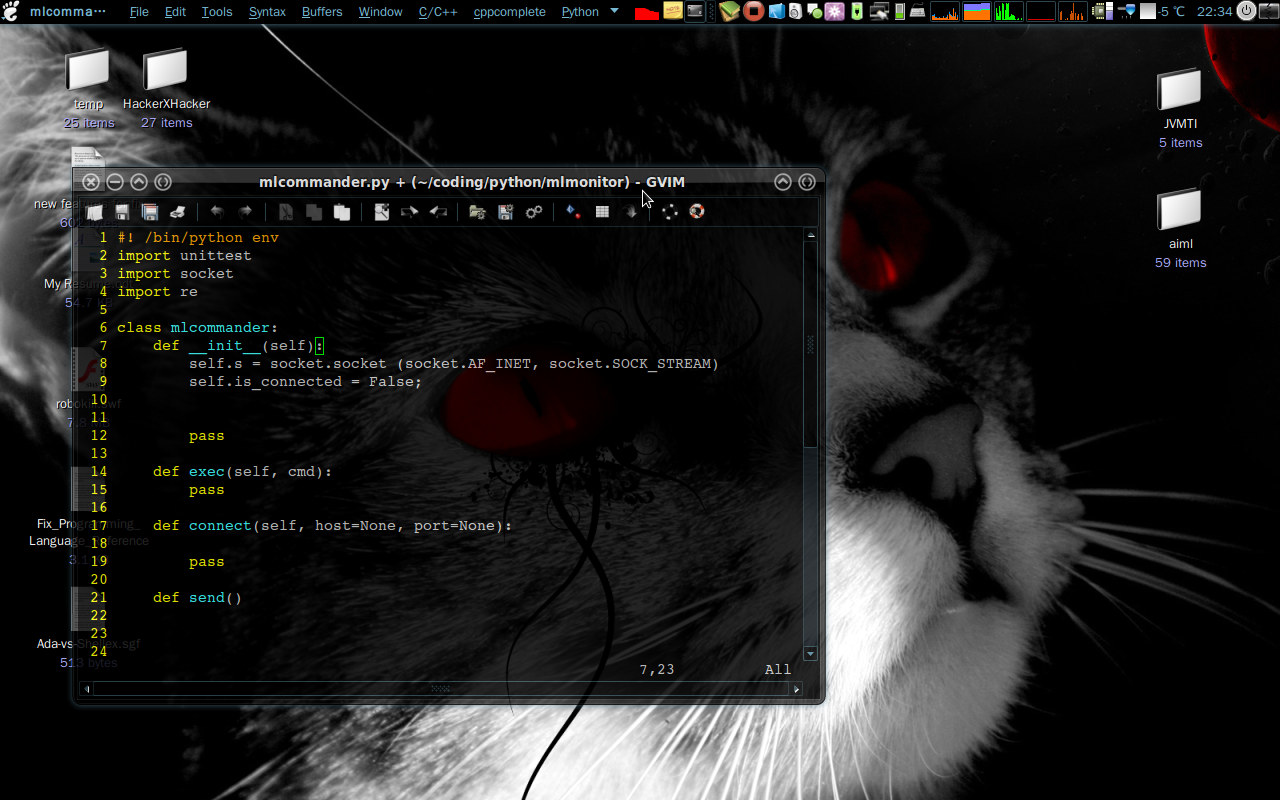The height and width of the screenshot is (800, 1280).
Task: Click the Save All files toolbar icon
Action: (150, 212)
